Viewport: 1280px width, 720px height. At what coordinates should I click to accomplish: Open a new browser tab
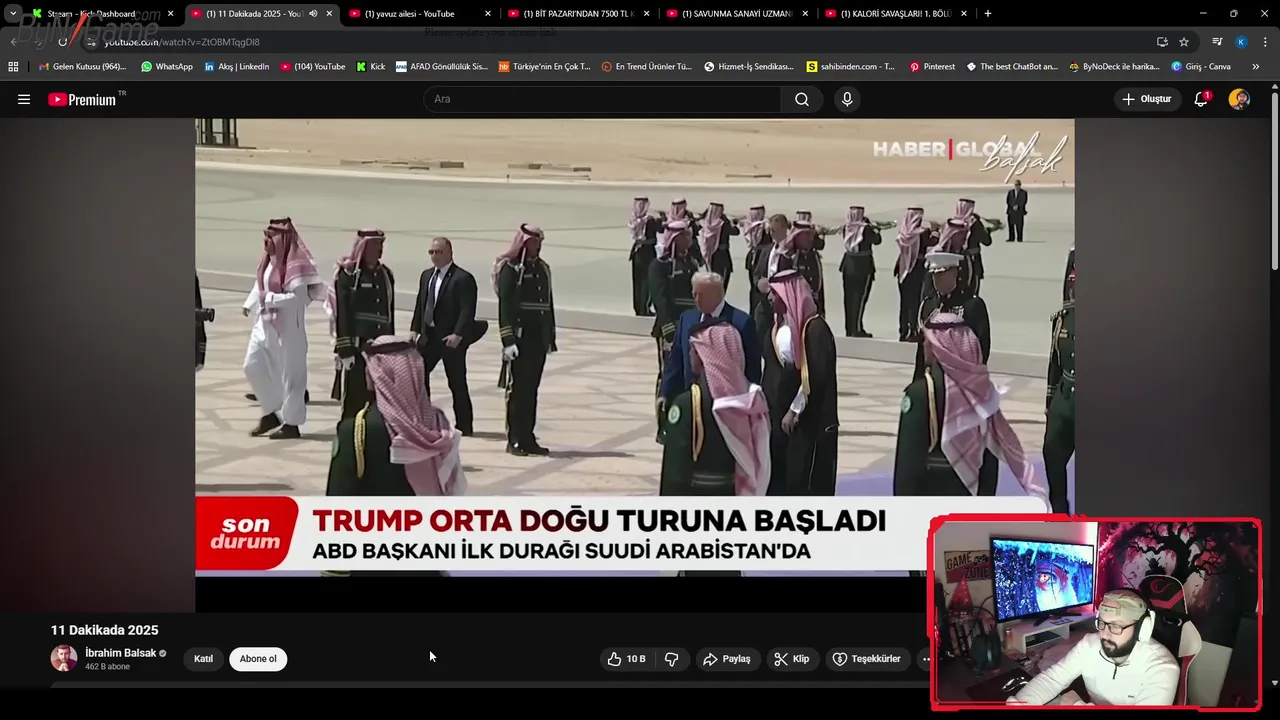tap(988, 14)
